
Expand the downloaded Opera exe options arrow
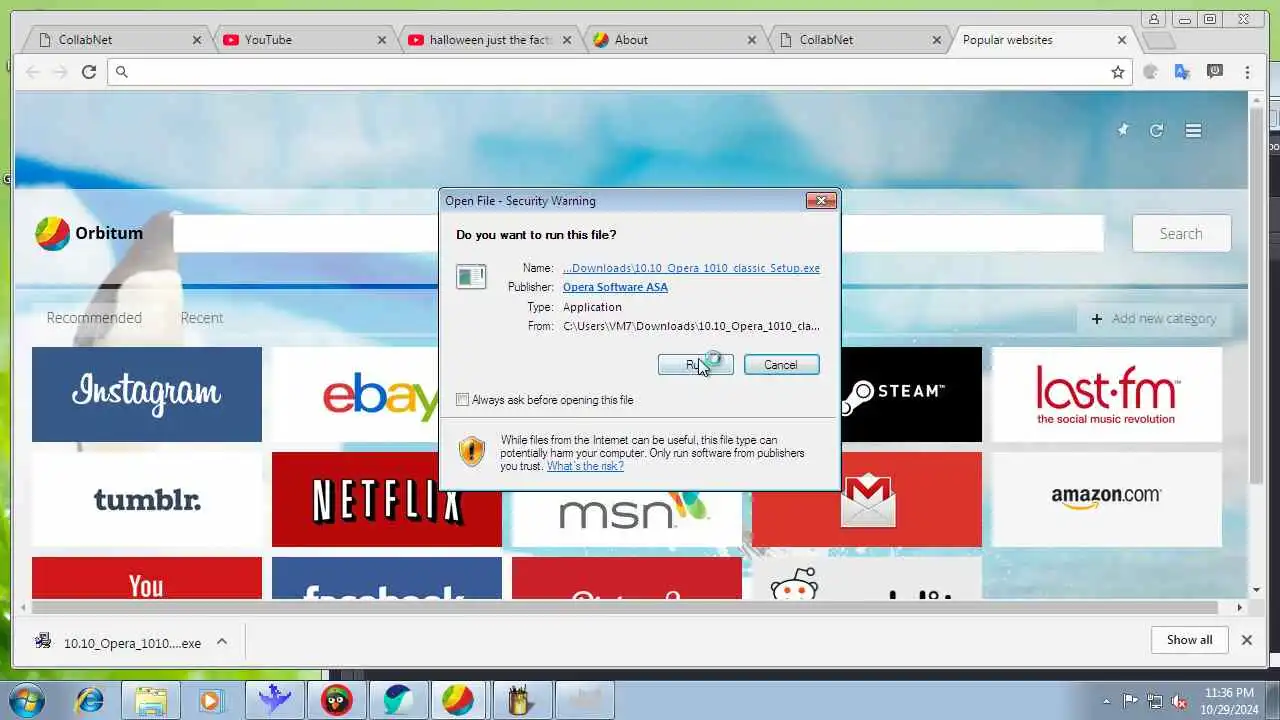(x=222, y=642)
